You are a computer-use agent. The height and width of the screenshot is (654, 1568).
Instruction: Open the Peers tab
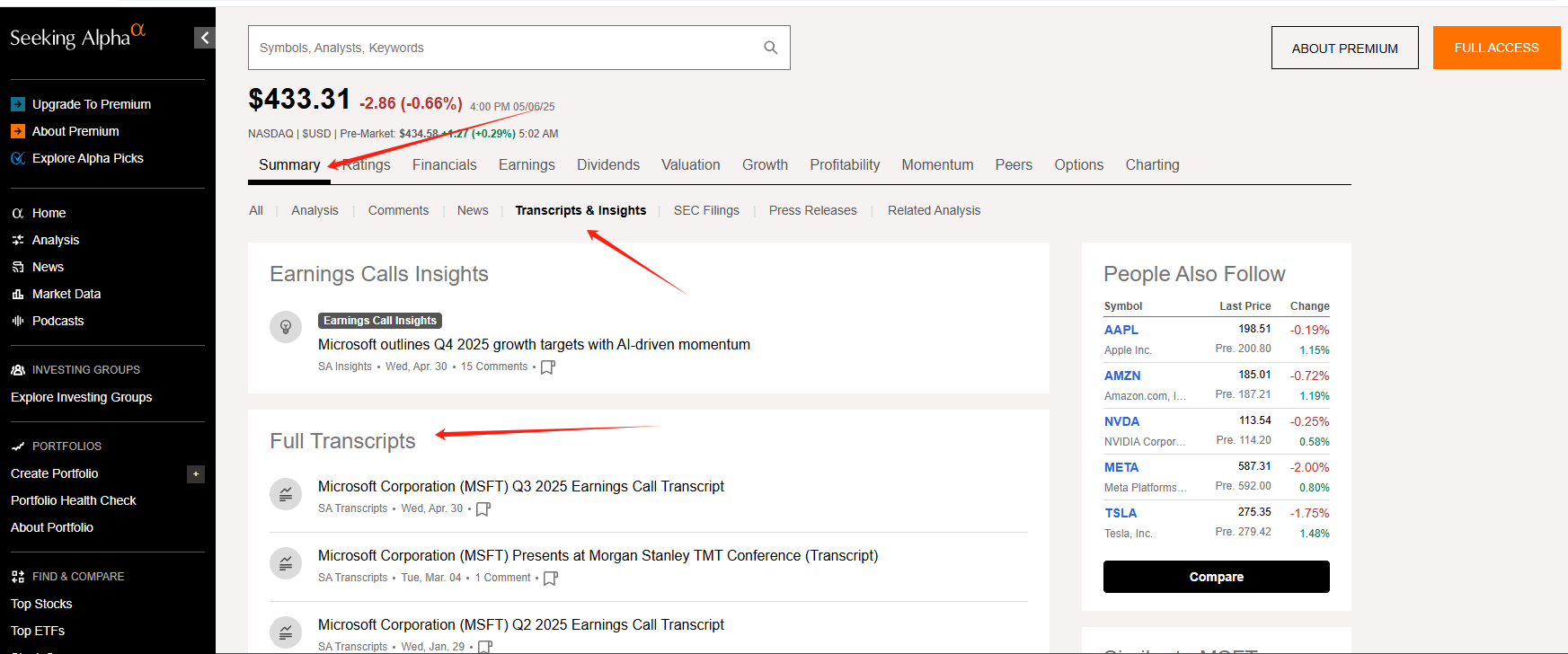click(x=1014, y=165)
